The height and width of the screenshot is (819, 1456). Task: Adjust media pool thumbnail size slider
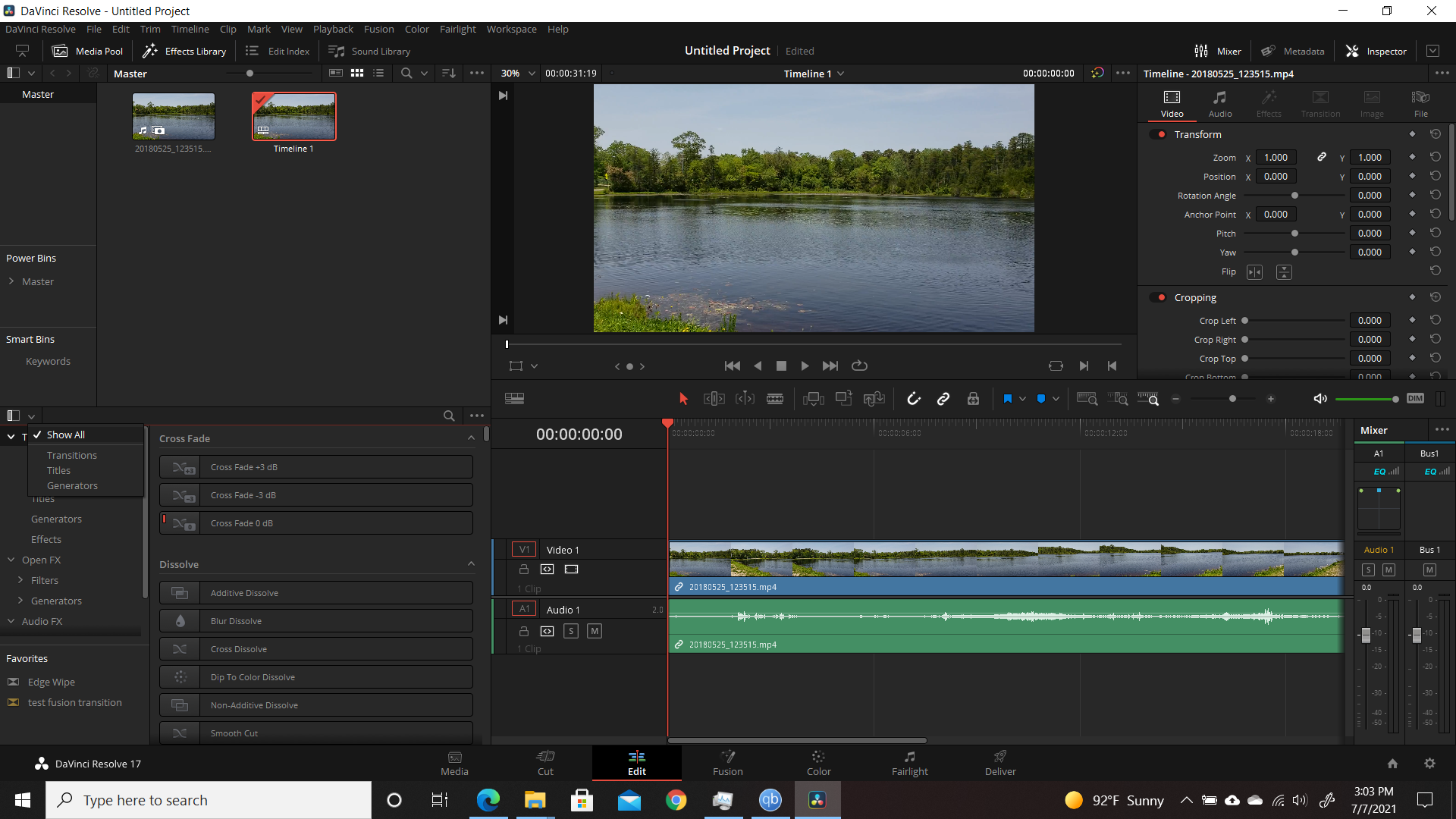(x=249, y=74)
